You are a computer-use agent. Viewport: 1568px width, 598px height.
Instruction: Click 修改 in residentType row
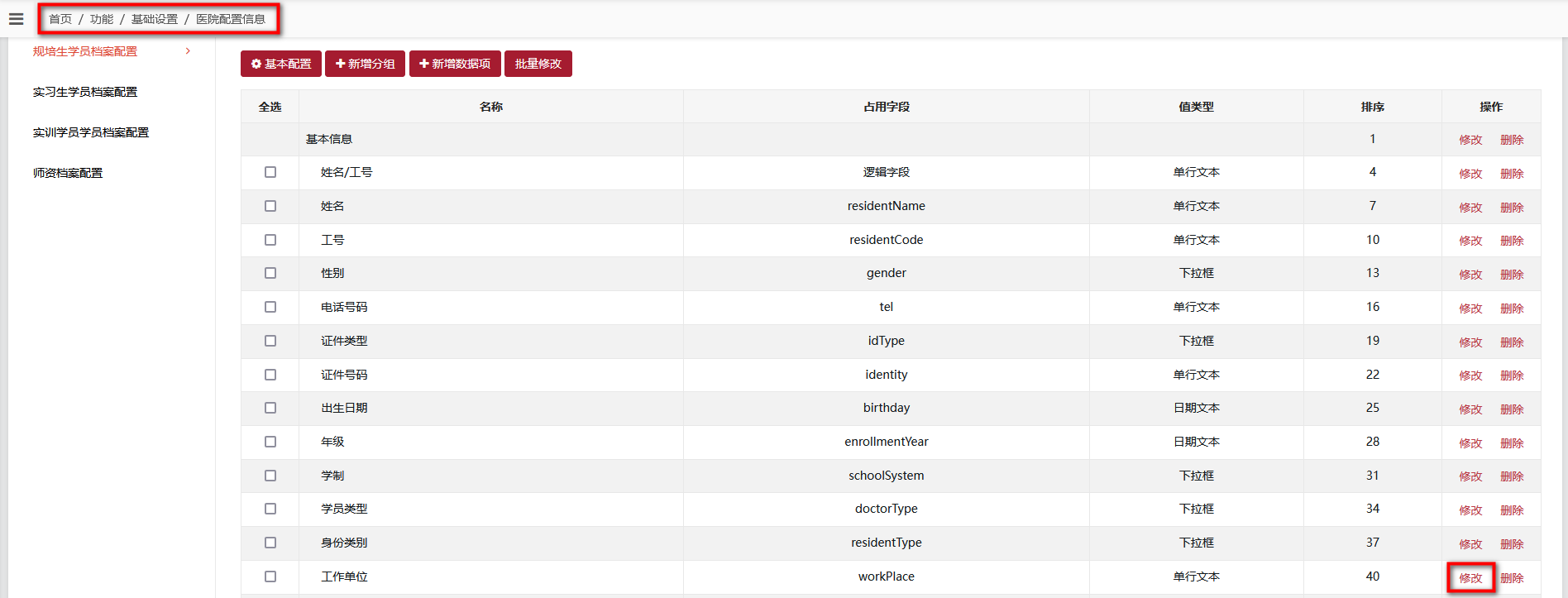pos(1470,544)
